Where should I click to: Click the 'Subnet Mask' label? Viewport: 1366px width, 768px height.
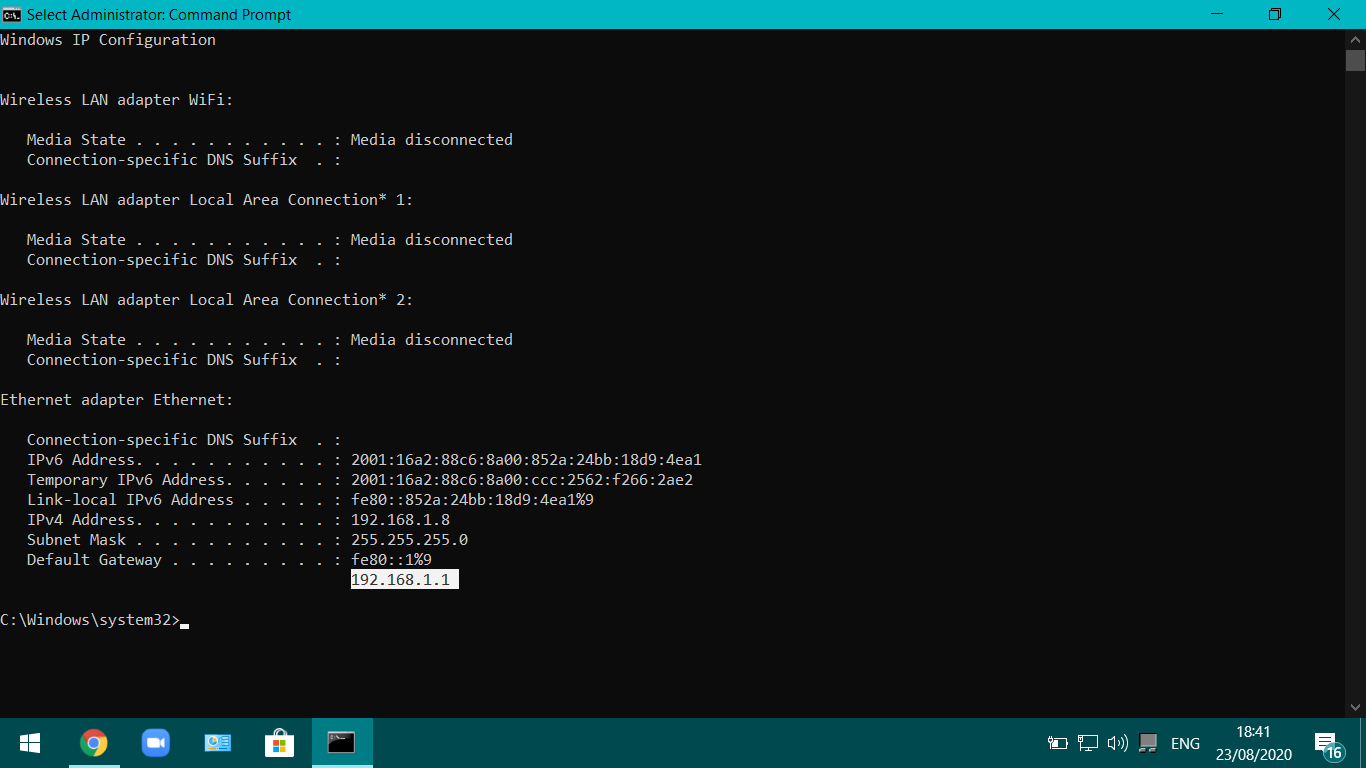pos(76,540)
